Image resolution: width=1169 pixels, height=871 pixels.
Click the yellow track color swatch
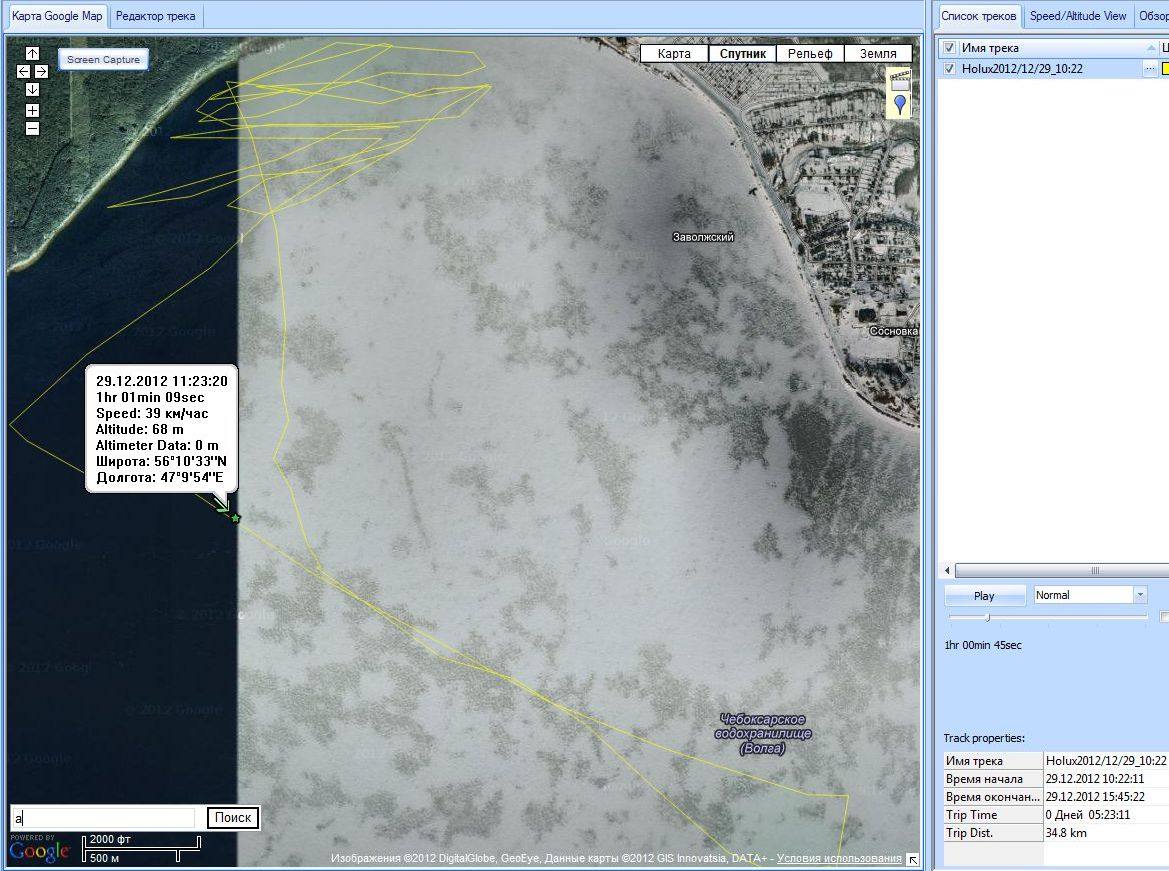pyautogui.click(x=1165, y=69)
